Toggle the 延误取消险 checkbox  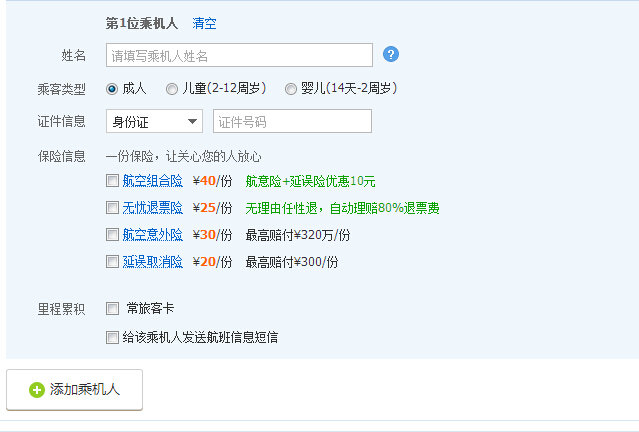[112, 262]
